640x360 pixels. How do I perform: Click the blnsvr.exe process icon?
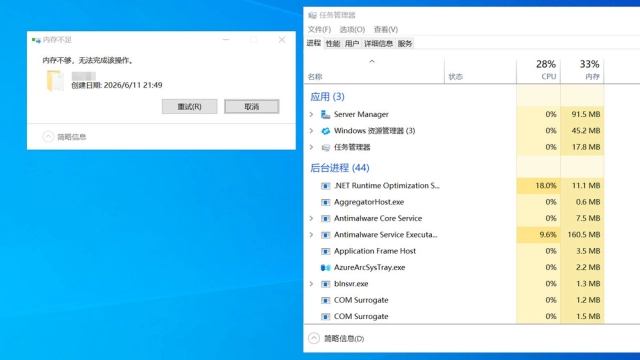(x=325, y=284)
